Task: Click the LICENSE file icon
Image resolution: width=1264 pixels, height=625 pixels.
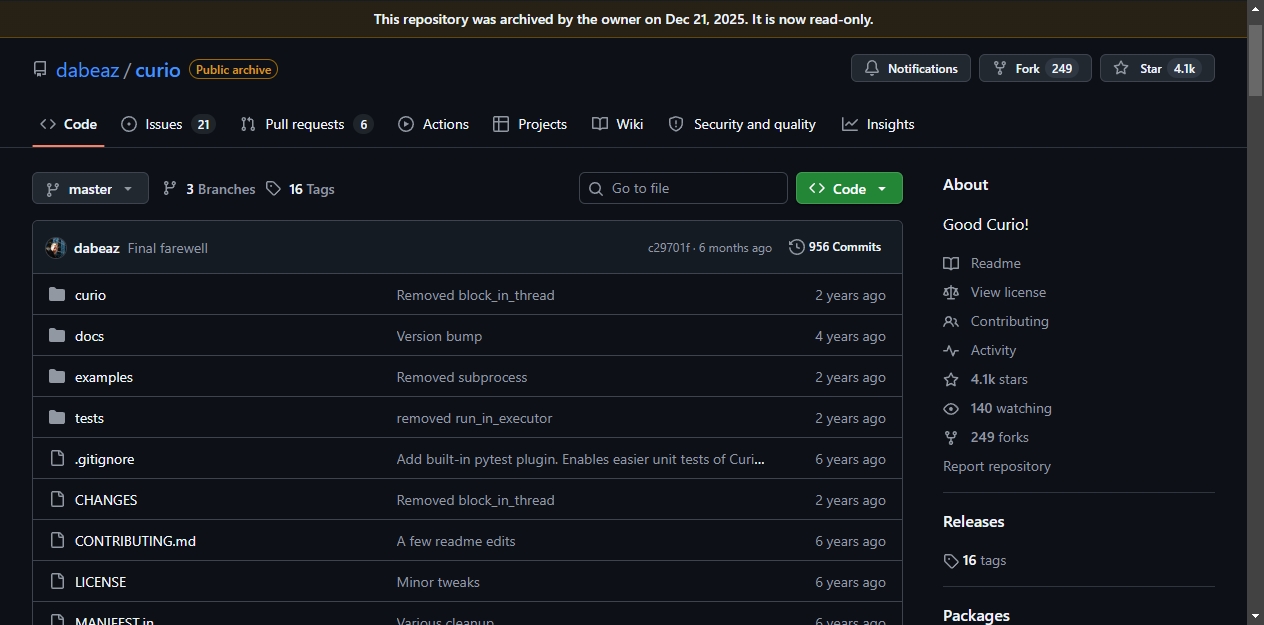Action: (x=57, y=582)
